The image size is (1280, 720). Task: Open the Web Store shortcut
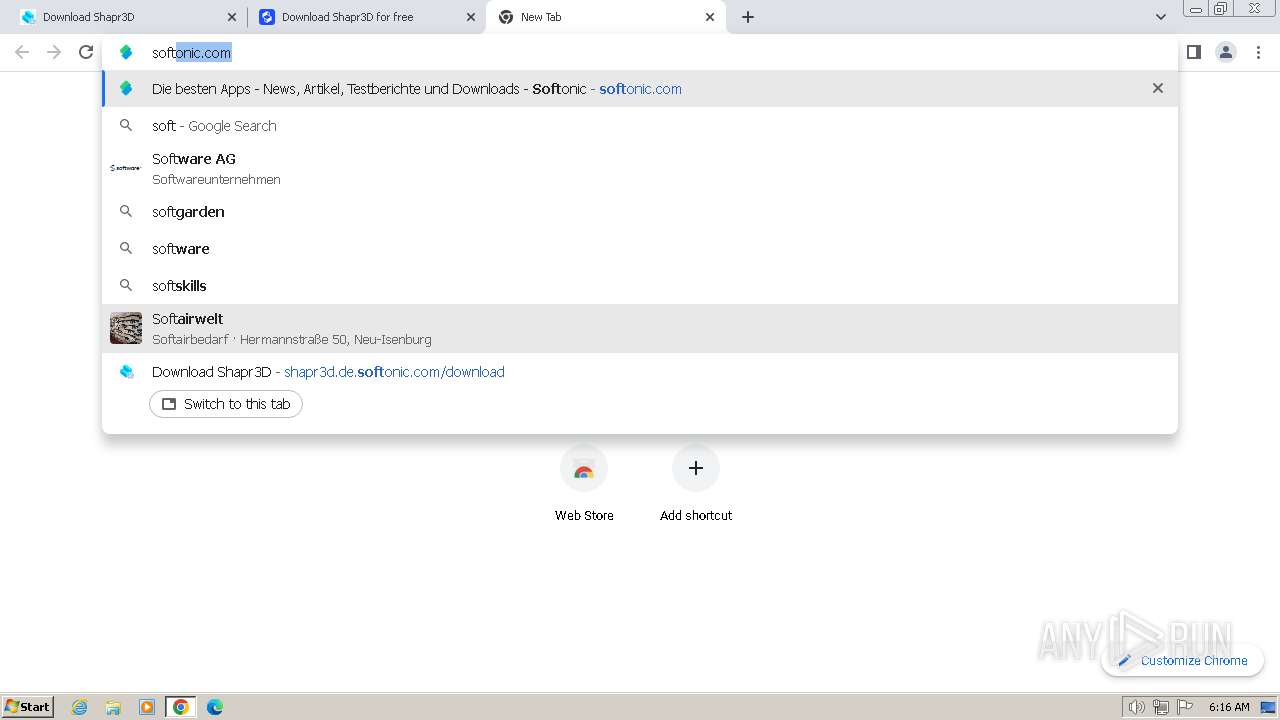coord(584,485)
